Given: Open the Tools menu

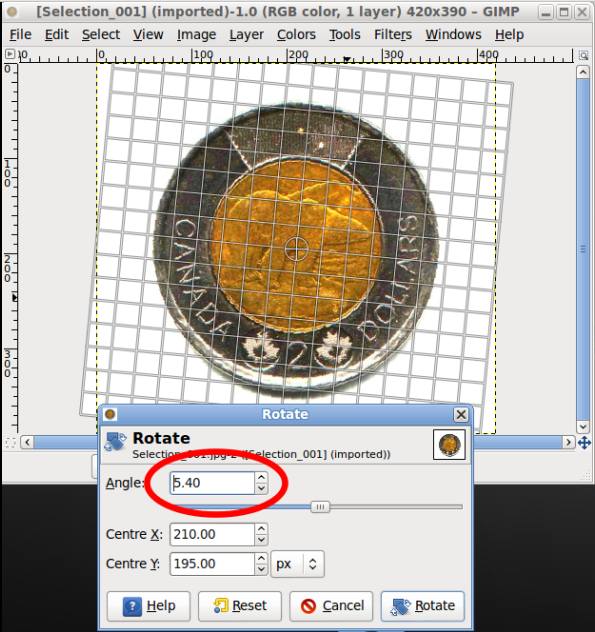Looking at the screenshot, I should pyautogui.click(x=345, y=35).
